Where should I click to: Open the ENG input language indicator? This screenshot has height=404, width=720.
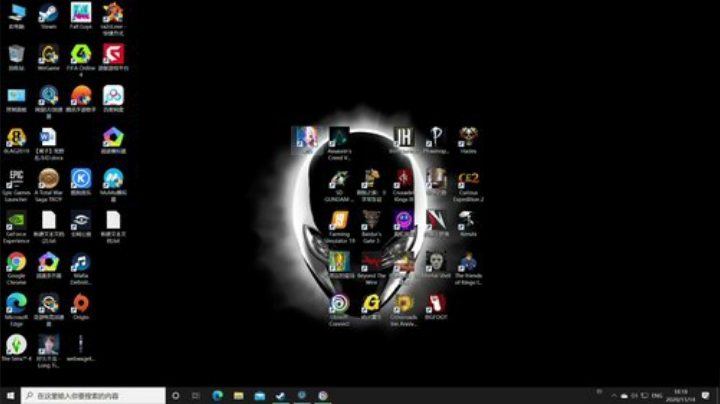coord(657,395)
